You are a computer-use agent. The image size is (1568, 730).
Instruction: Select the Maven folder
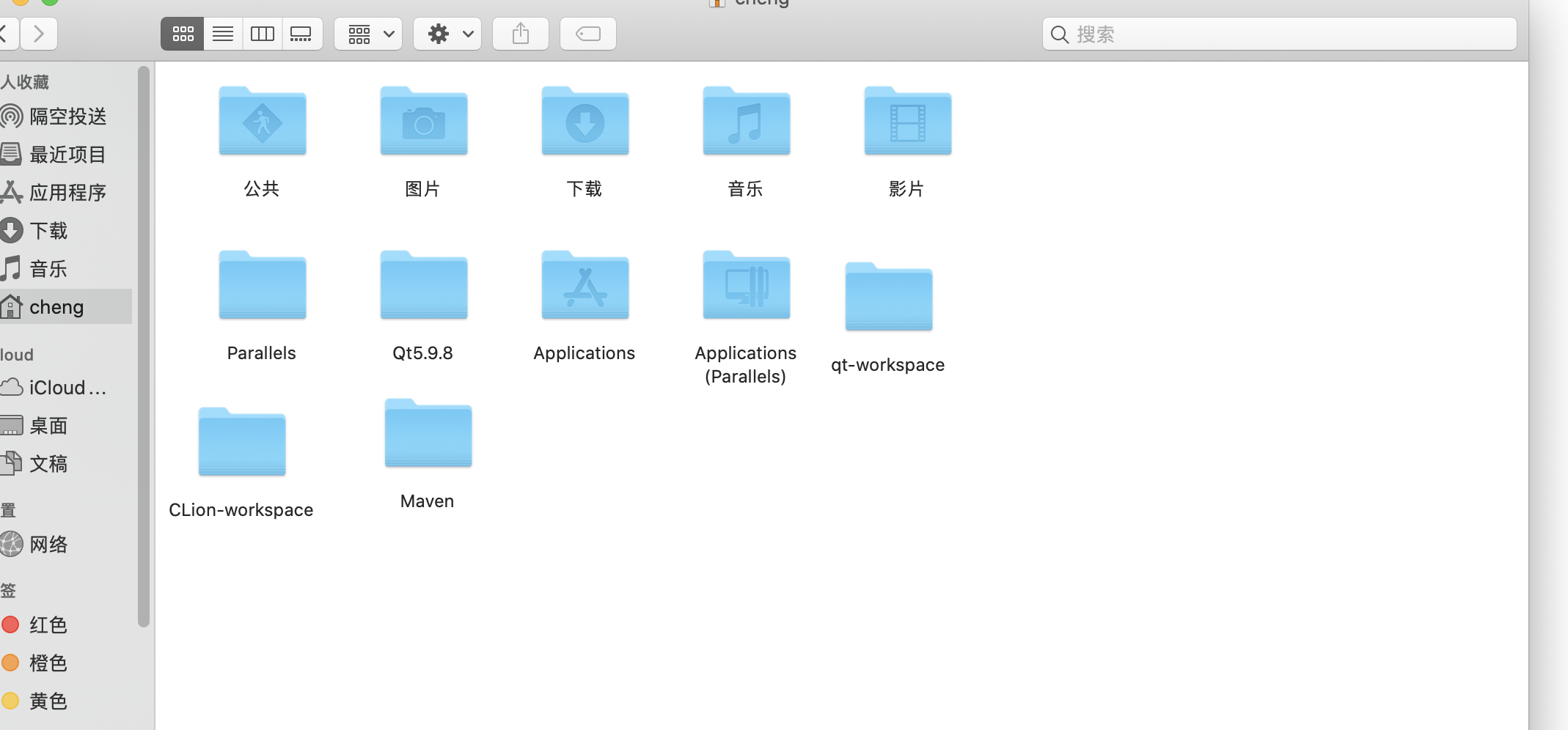(x=428, y=435)
